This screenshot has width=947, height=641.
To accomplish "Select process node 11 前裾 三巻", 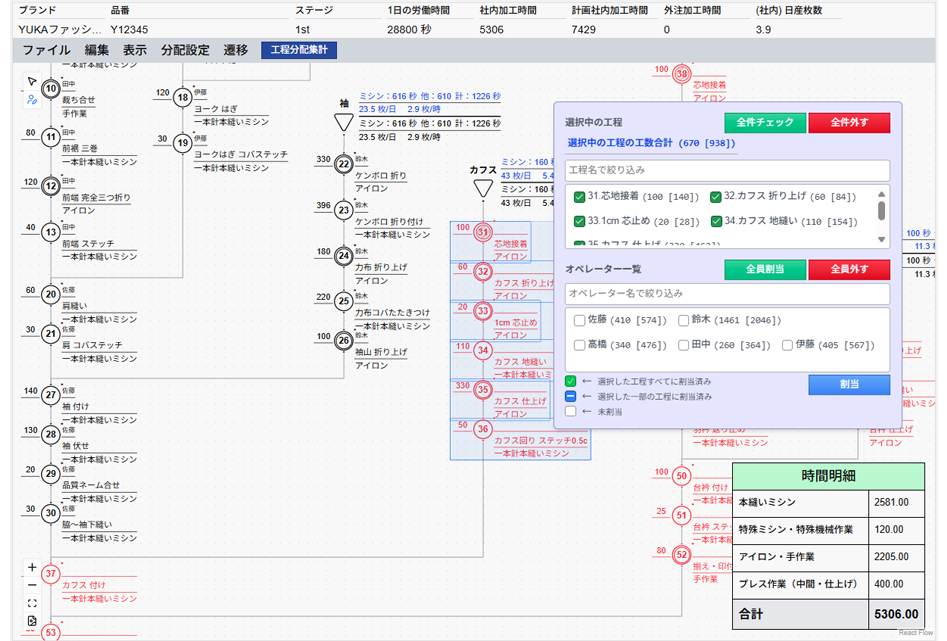I will [x=51, y=137].
